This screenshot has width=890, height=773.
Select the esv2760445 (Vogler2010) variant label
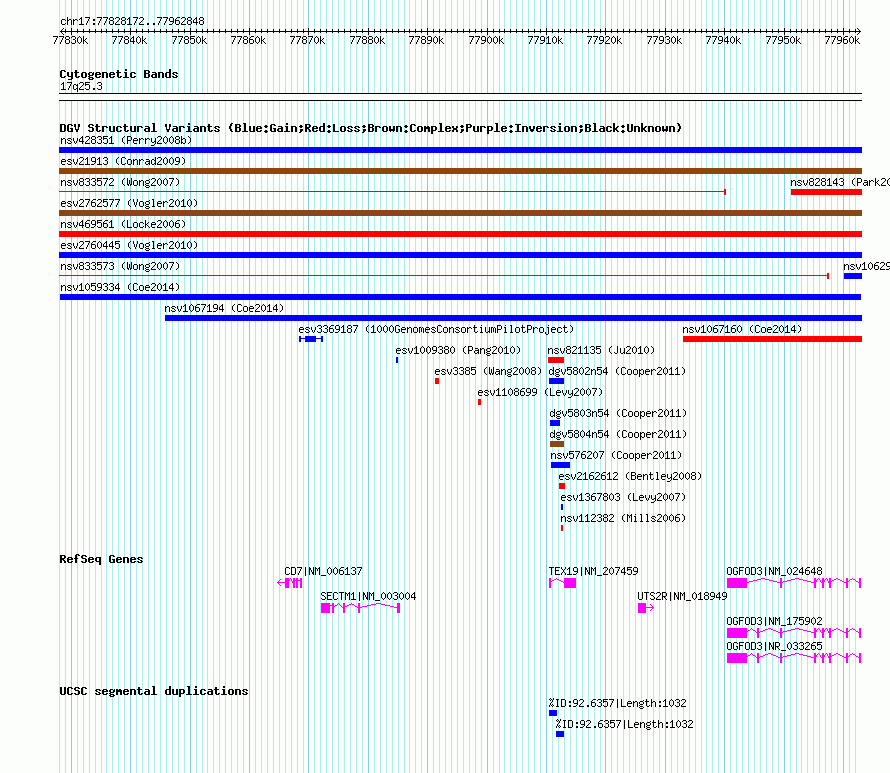[129, 245]
